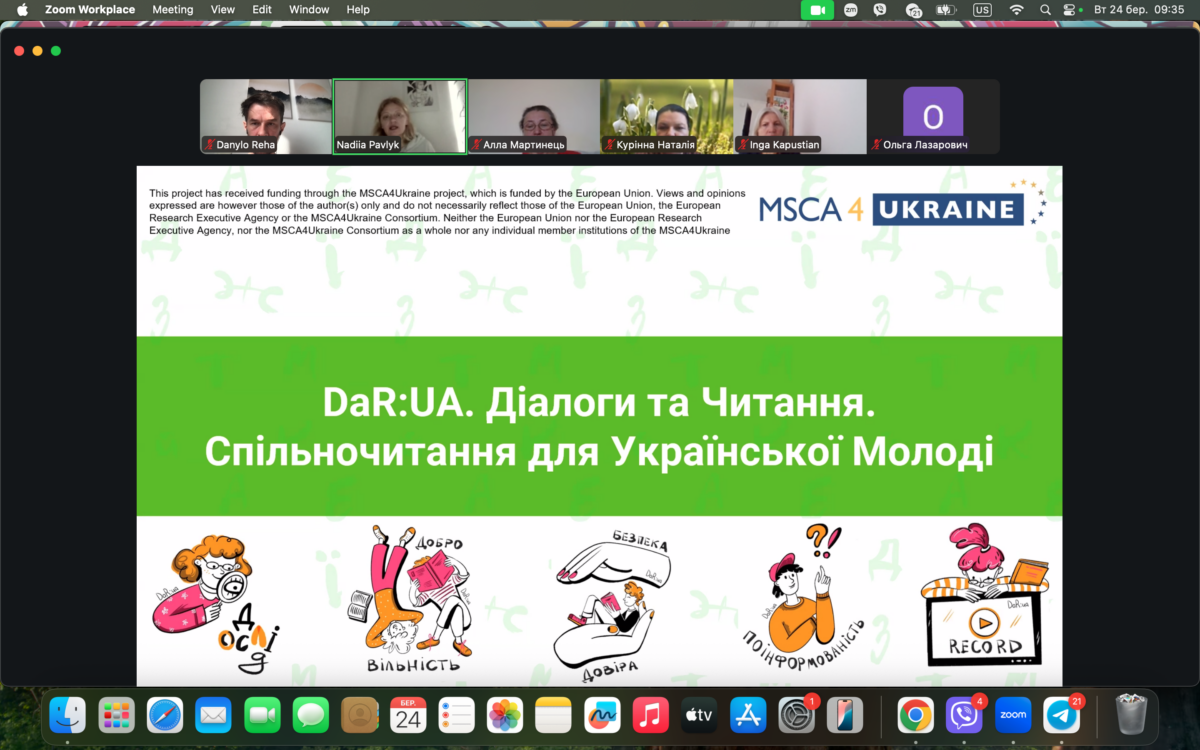Open the View menu
This screenshot has width=1200, height=750.
click(223, 10)
